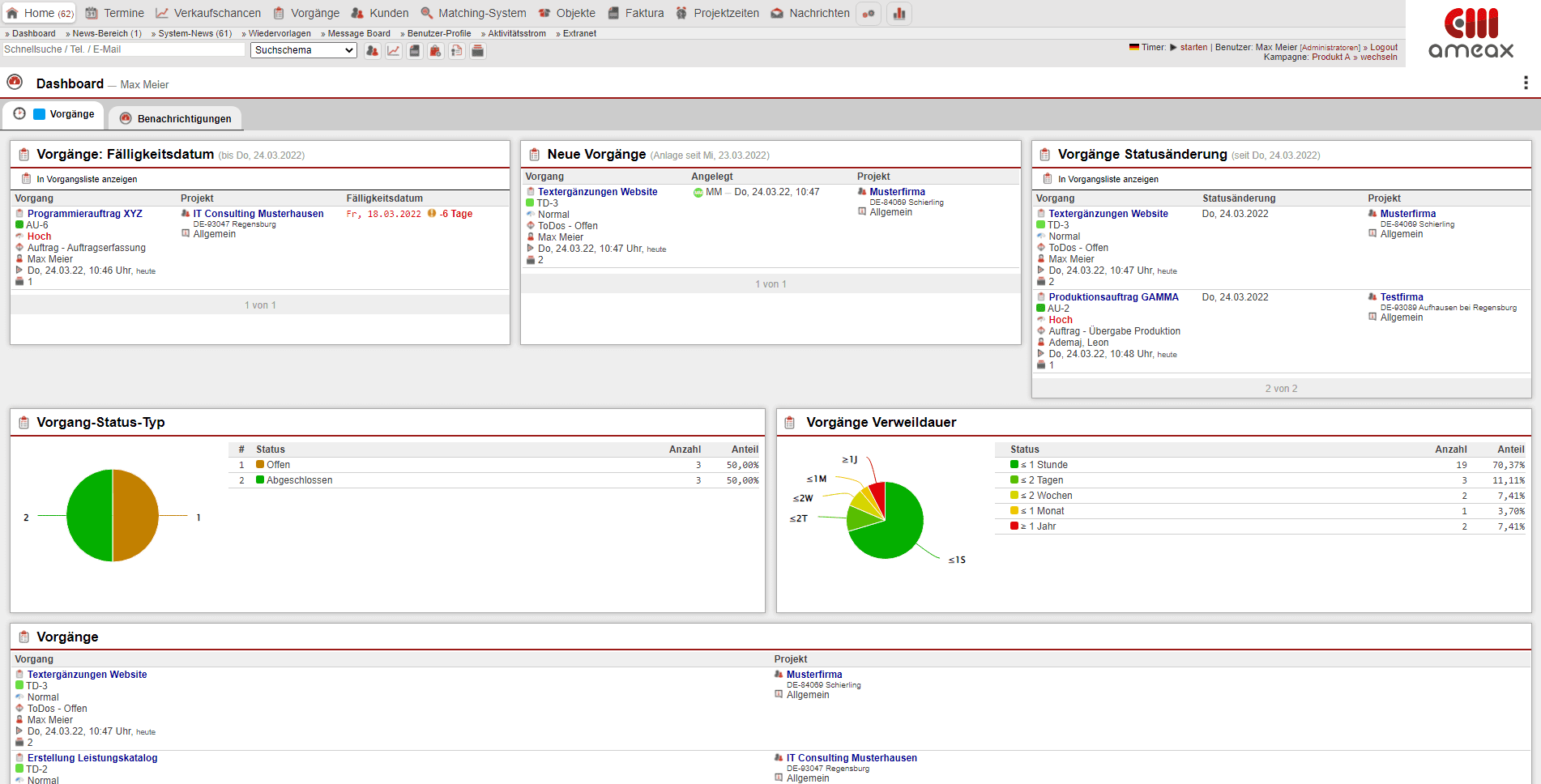This screenshot has width=1541, height=784.
Task: Click the customer search icon beside Suchschema
Action: tap(372, 51)
